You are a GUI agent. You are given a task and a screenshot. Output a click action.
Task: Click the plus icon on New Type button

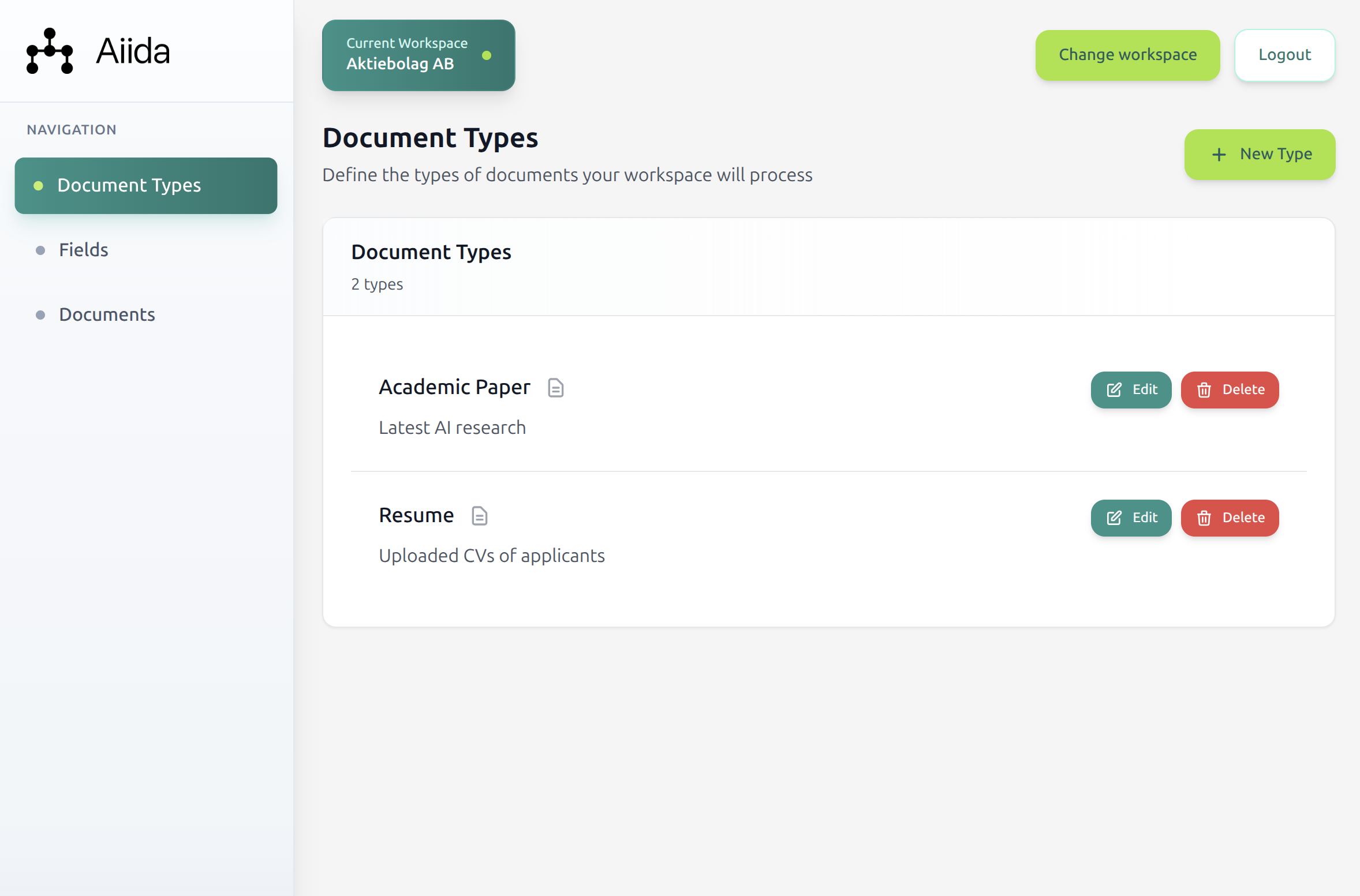1218,154
